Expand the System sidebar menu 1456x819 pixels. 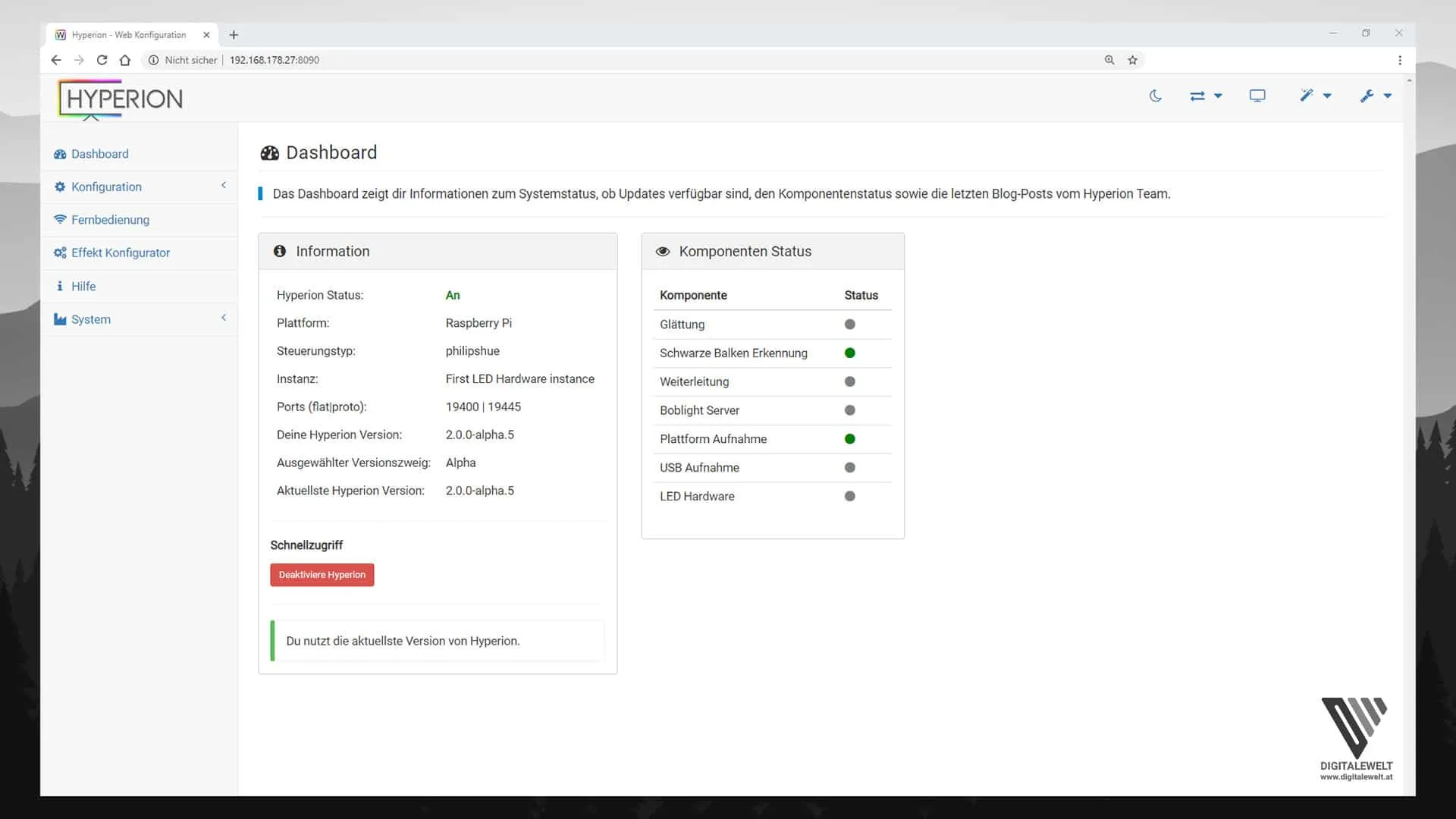139,319
